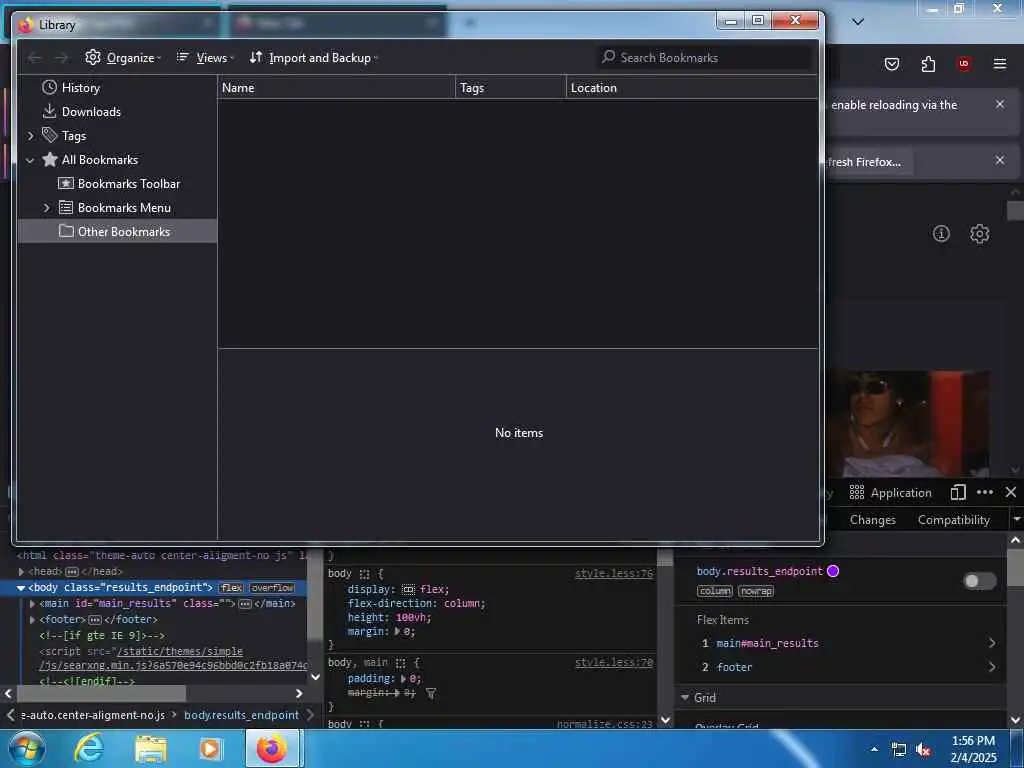Image resolution: width=1024 pixels, height=768 pixels.
Task: Click the uBlock Origin toolbar icon
Action: click(x=963, y=64)
